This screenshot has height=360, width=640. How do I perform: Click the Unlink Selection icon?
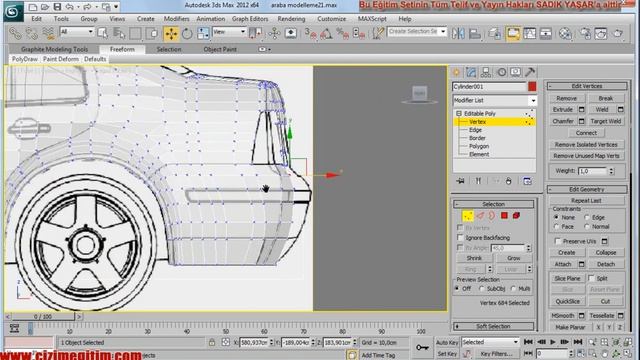click(32, 33)
